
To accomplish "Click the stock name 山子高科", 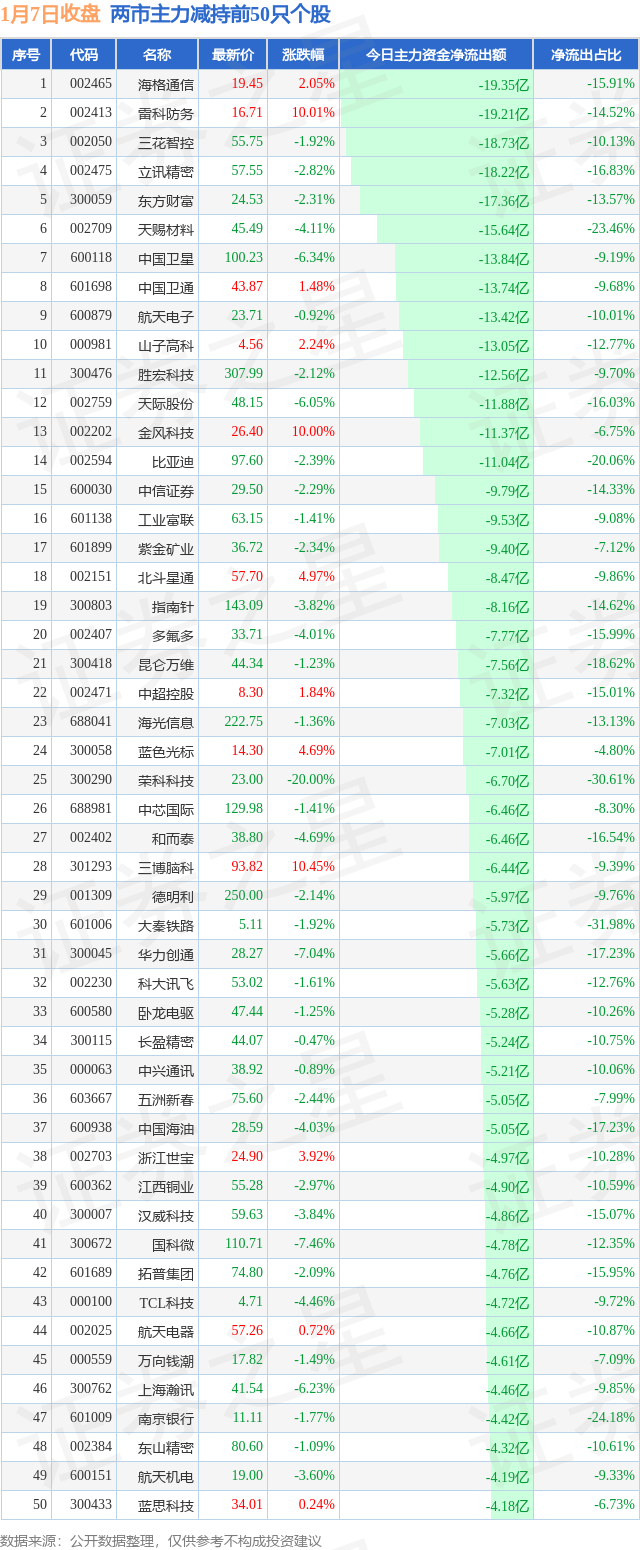I will tap(166, 345).
